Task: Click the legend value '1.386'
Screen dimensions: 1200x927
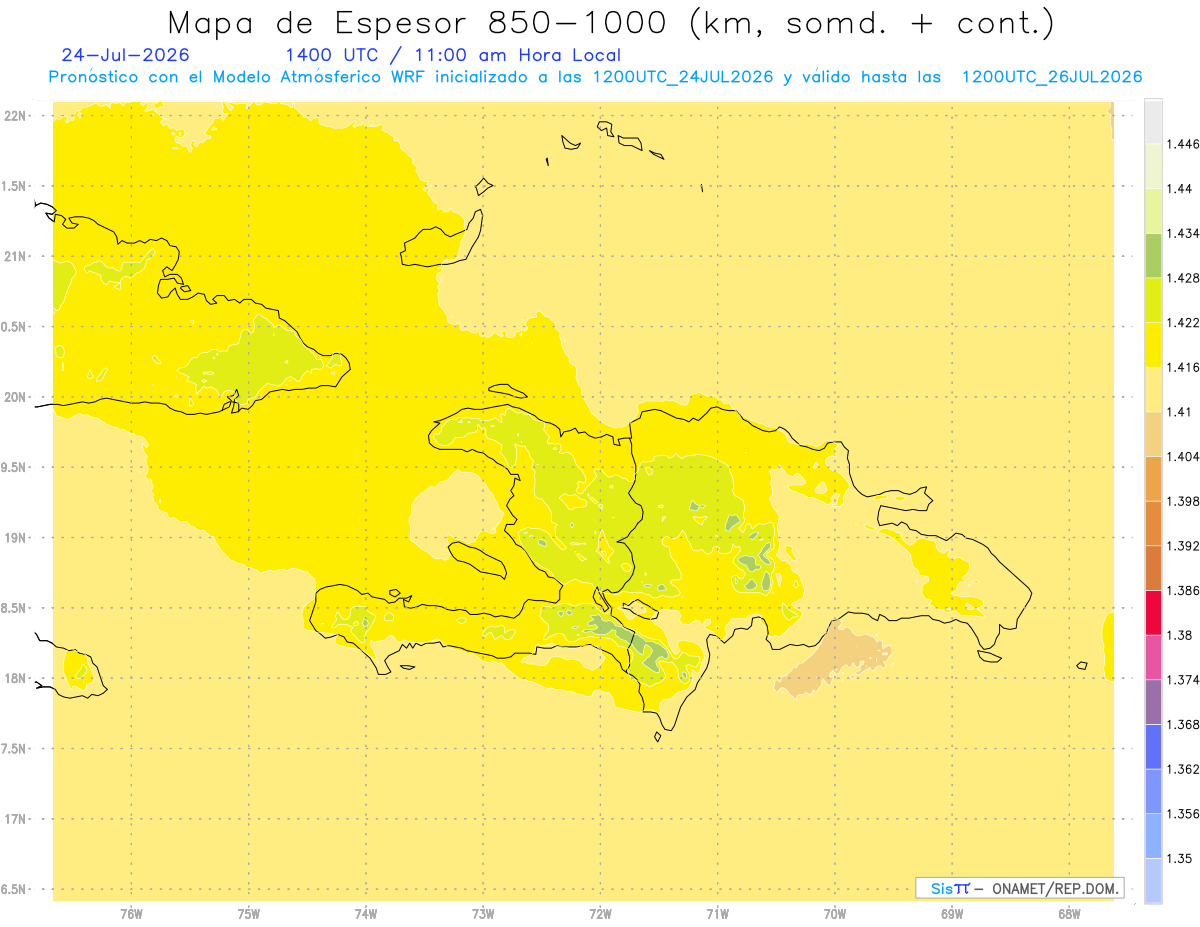Action: pos(1184,590)
